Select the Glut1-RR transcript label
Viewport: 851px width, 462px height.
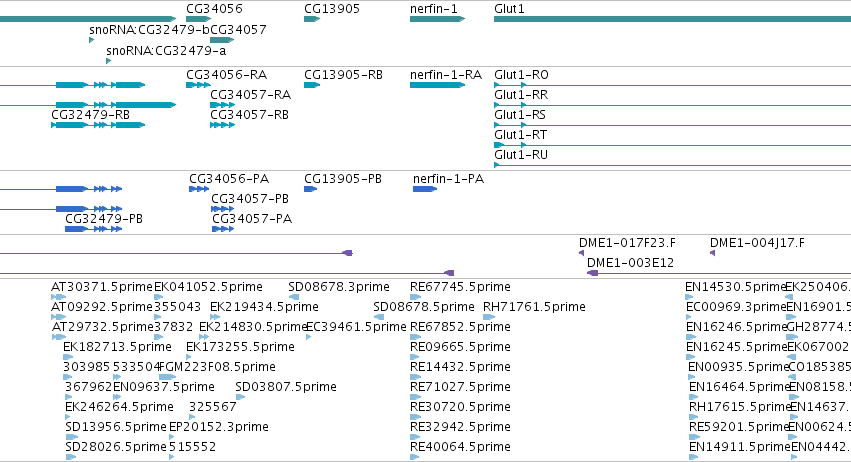pyautogui.click(x=521, y=94)
